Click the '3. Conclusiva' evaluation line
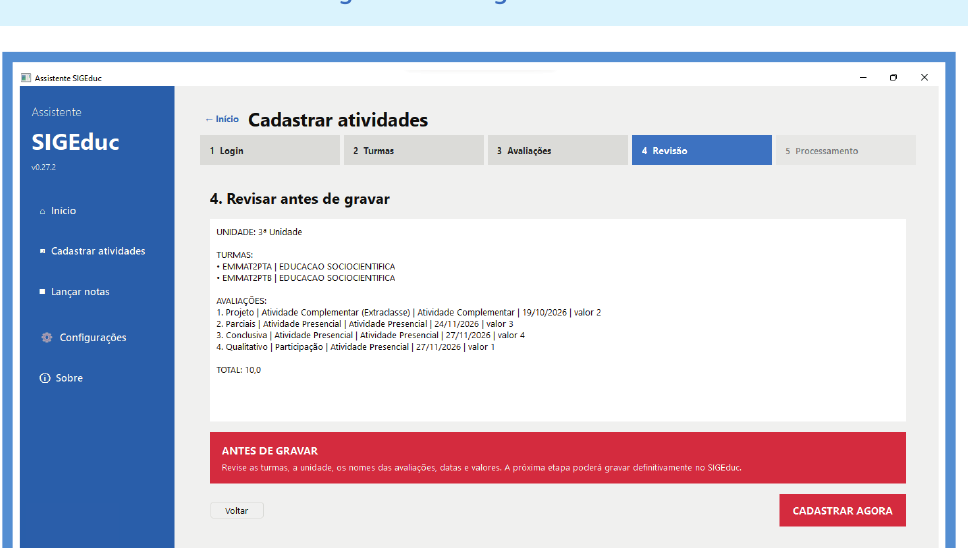Image resolution: width=968 pixels, height=548 pixels. 370,335
